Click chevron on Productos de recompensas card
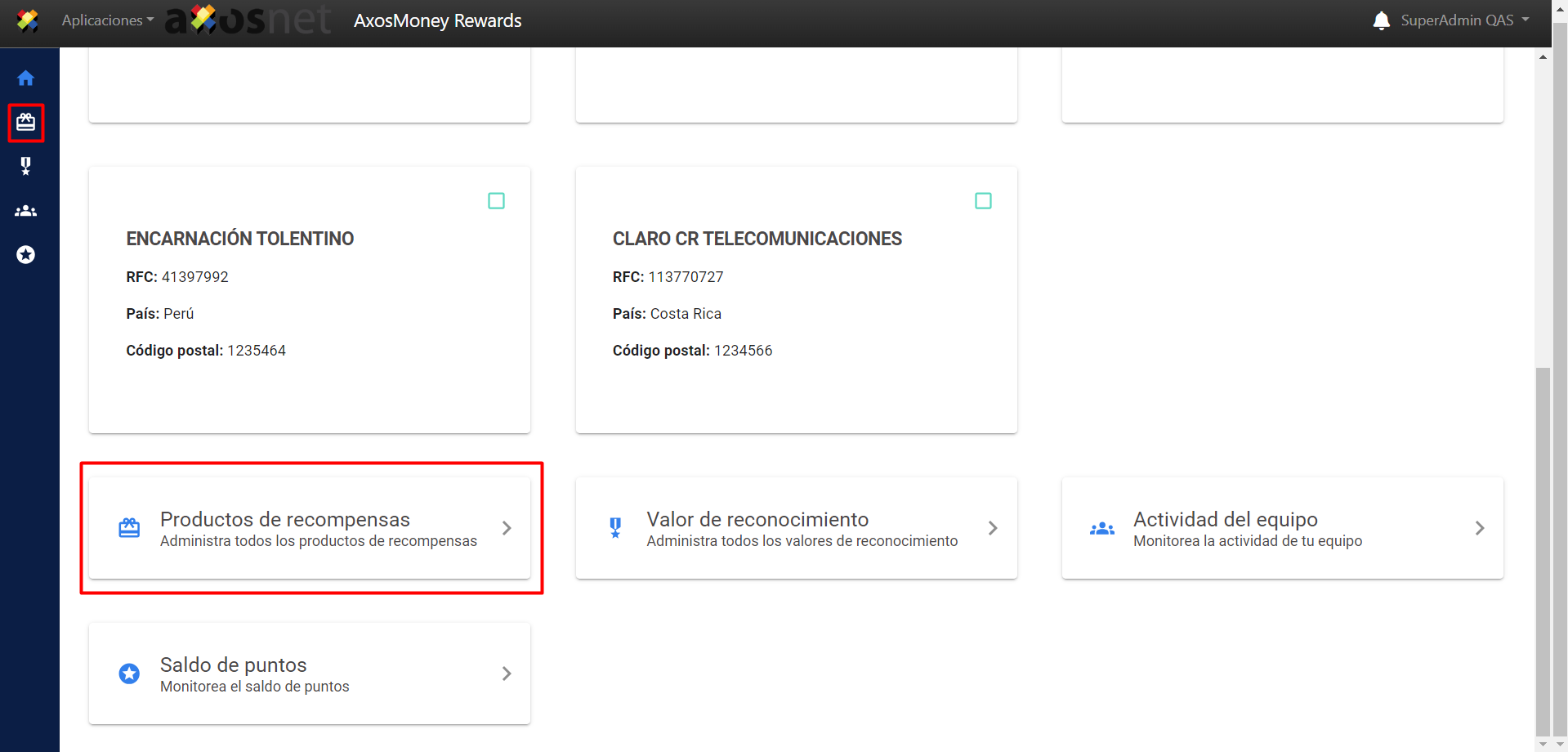This screenshot has height=752, width=1568. tap(507, 528)
